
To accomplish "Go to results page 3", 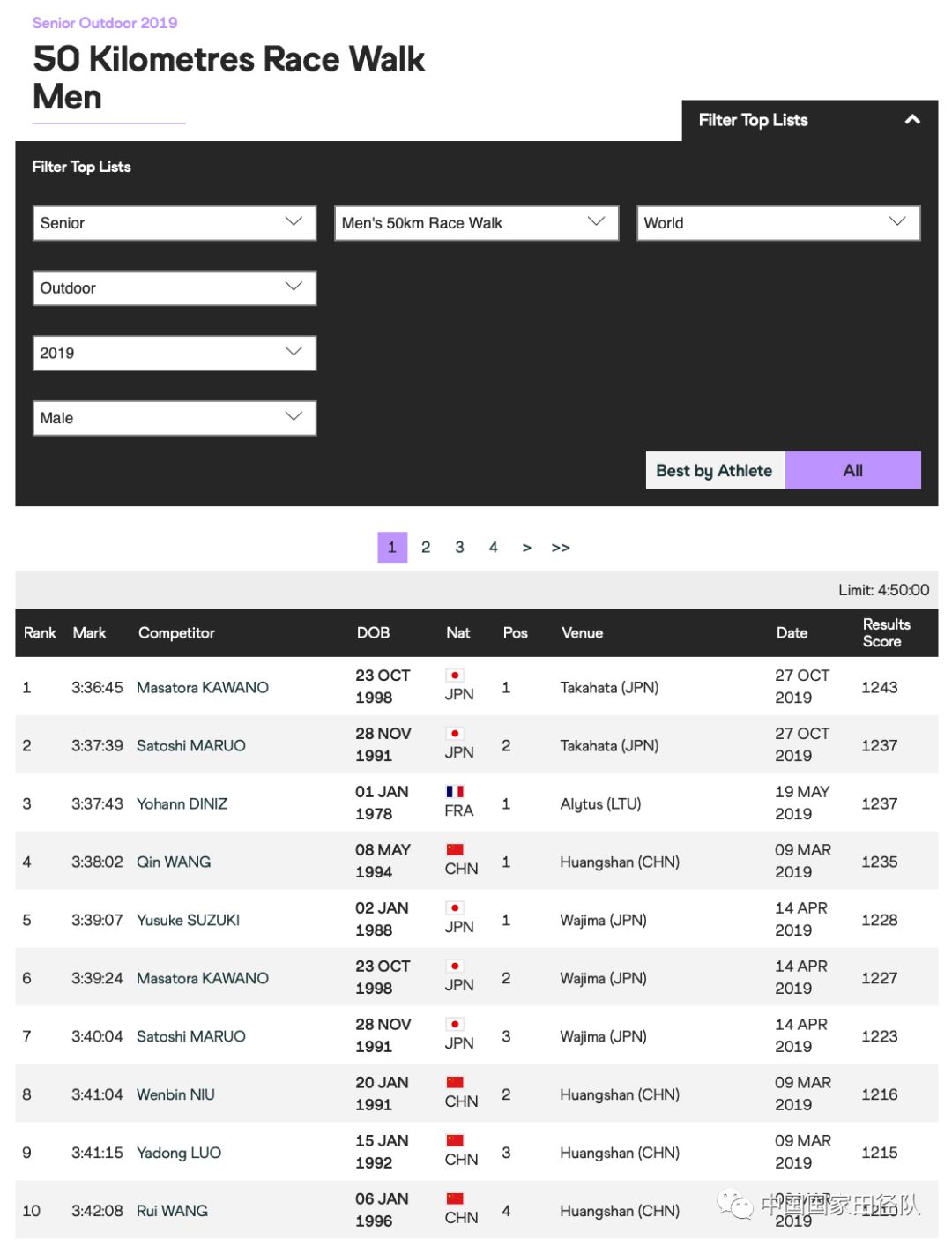I will [x=459, y=547].
